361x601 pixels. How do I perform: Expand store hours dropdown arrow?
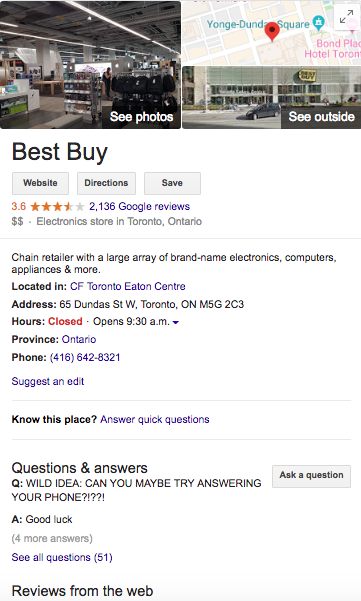coord(176,322)
